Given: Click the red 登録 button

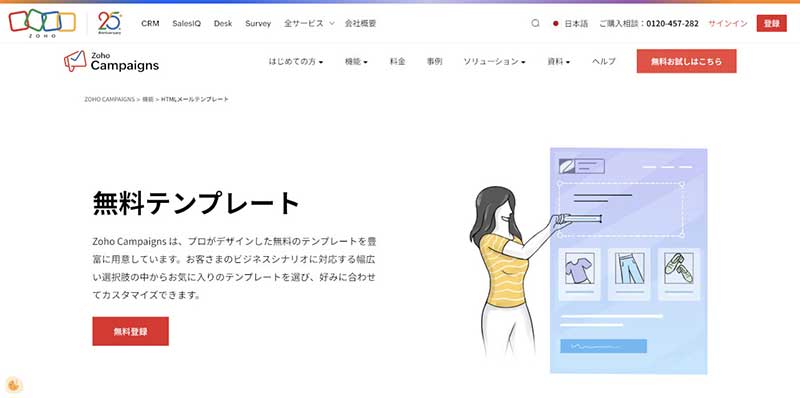Looking at the screenshot, I should 771,23.
